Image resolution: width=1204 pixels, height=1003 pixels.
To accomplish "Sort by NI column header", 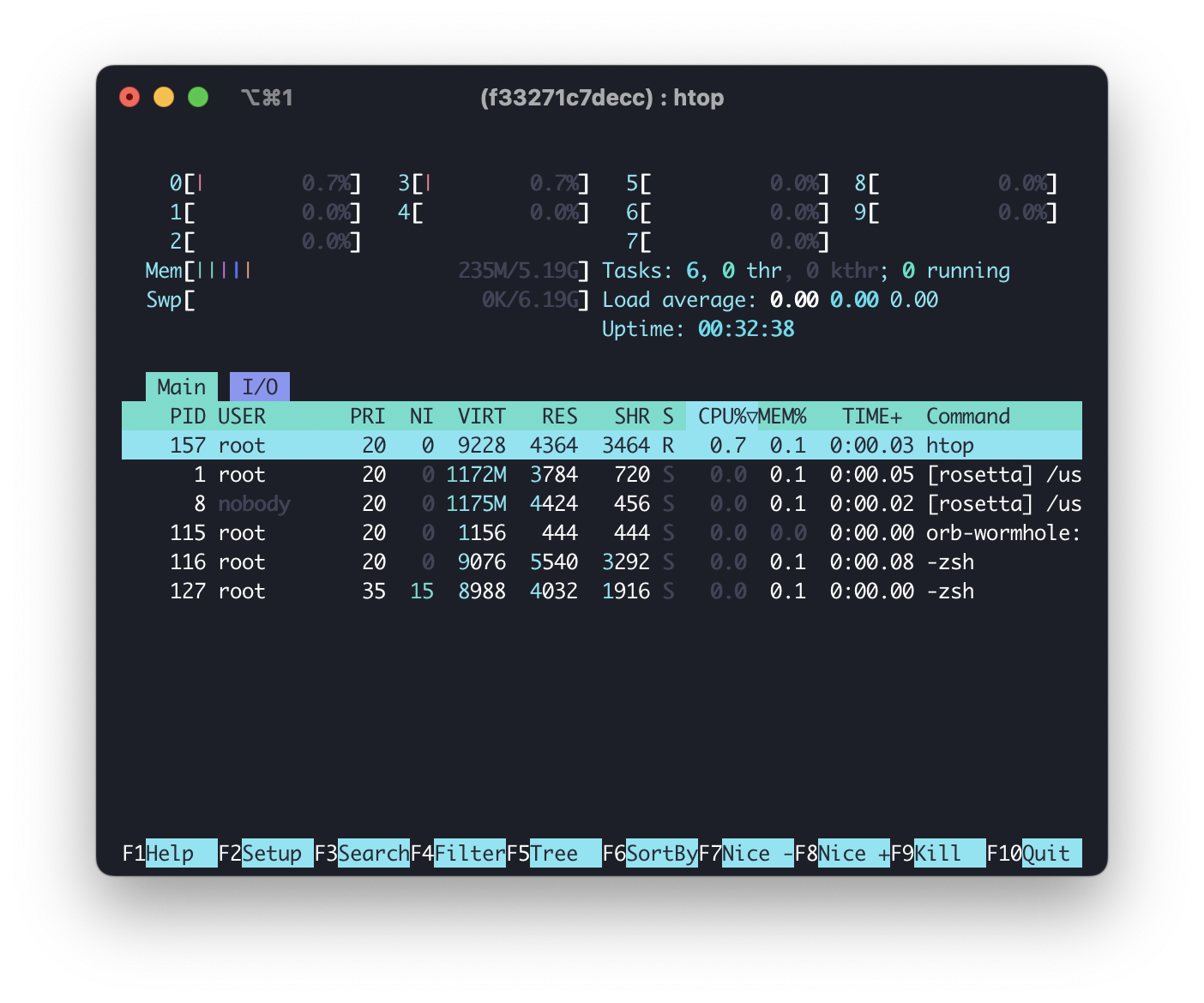I will [x=421, y=416].
